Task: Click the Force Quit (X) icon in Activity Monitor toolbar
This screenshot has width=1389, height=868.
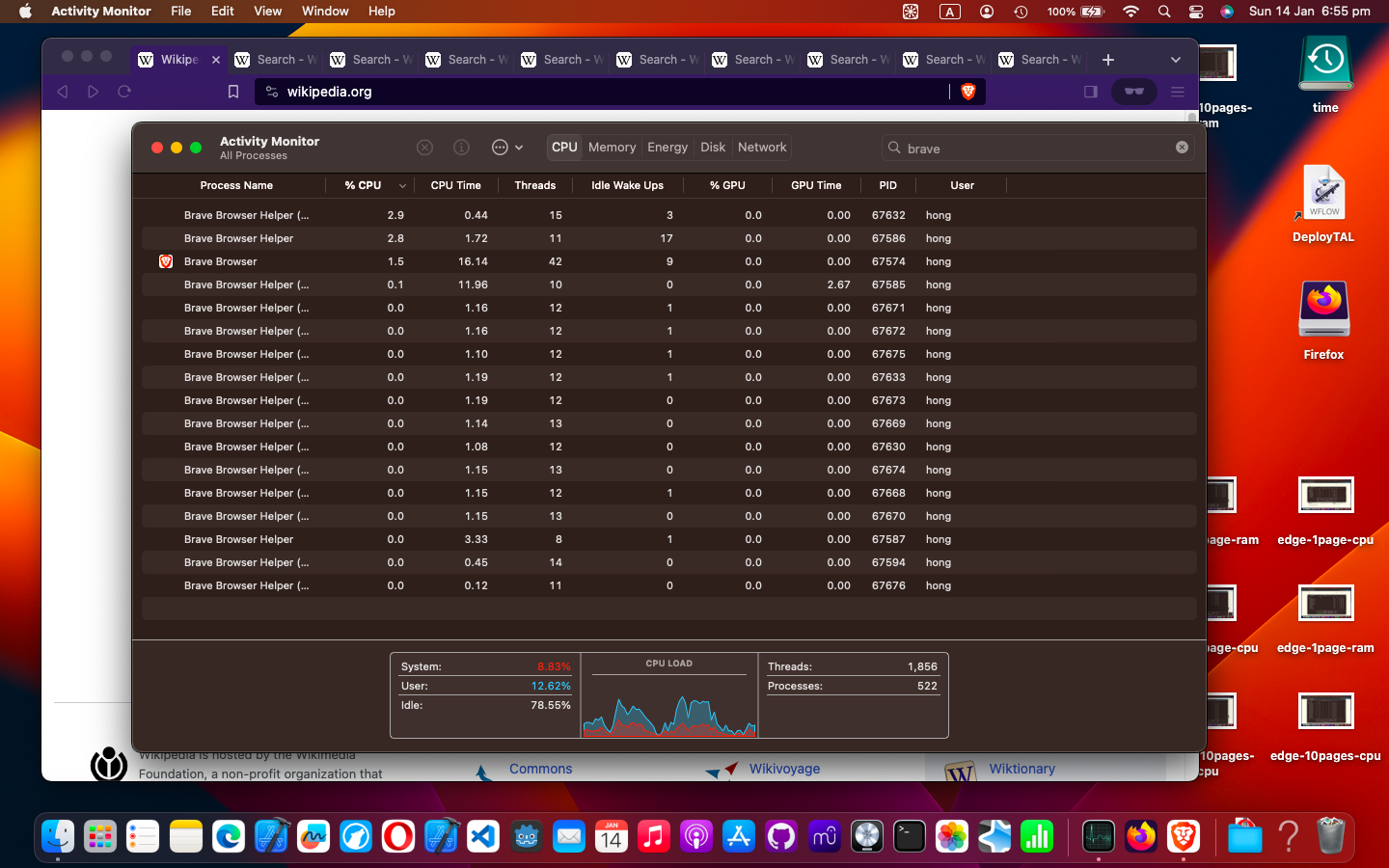Action: pyautogui.click(x=424, y=147)
